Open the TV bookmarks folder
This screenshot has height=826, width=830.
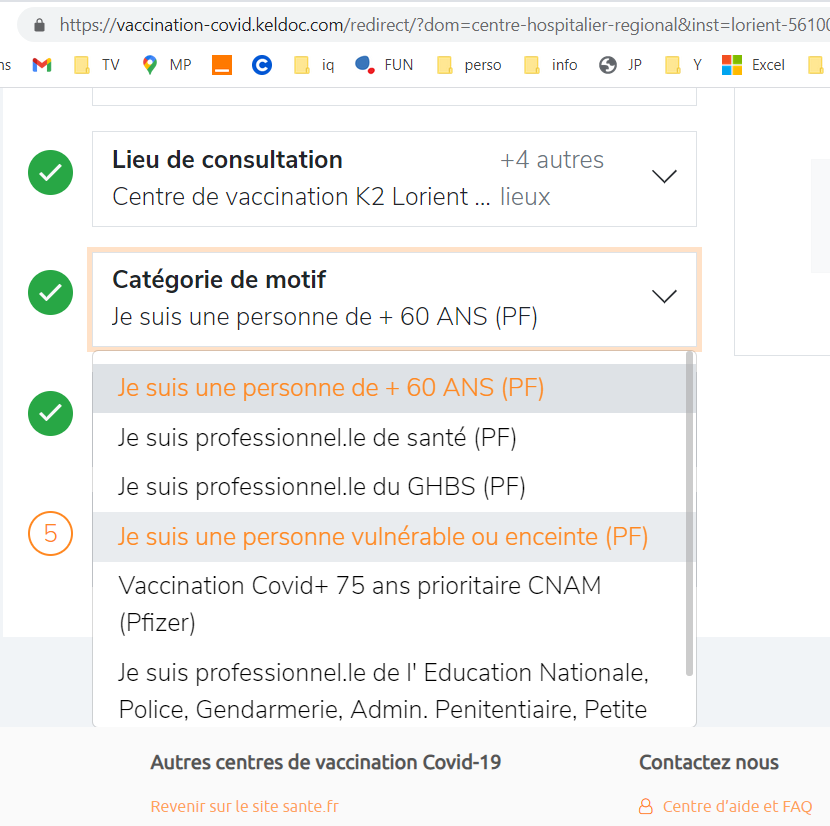click(98, 65)
